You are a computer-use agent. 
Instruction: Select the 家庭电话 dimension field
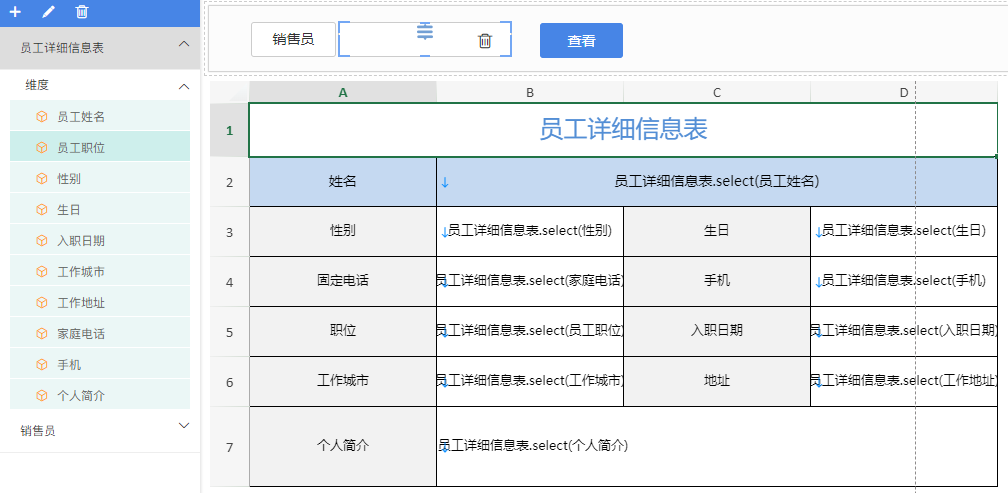coord(100,333)
